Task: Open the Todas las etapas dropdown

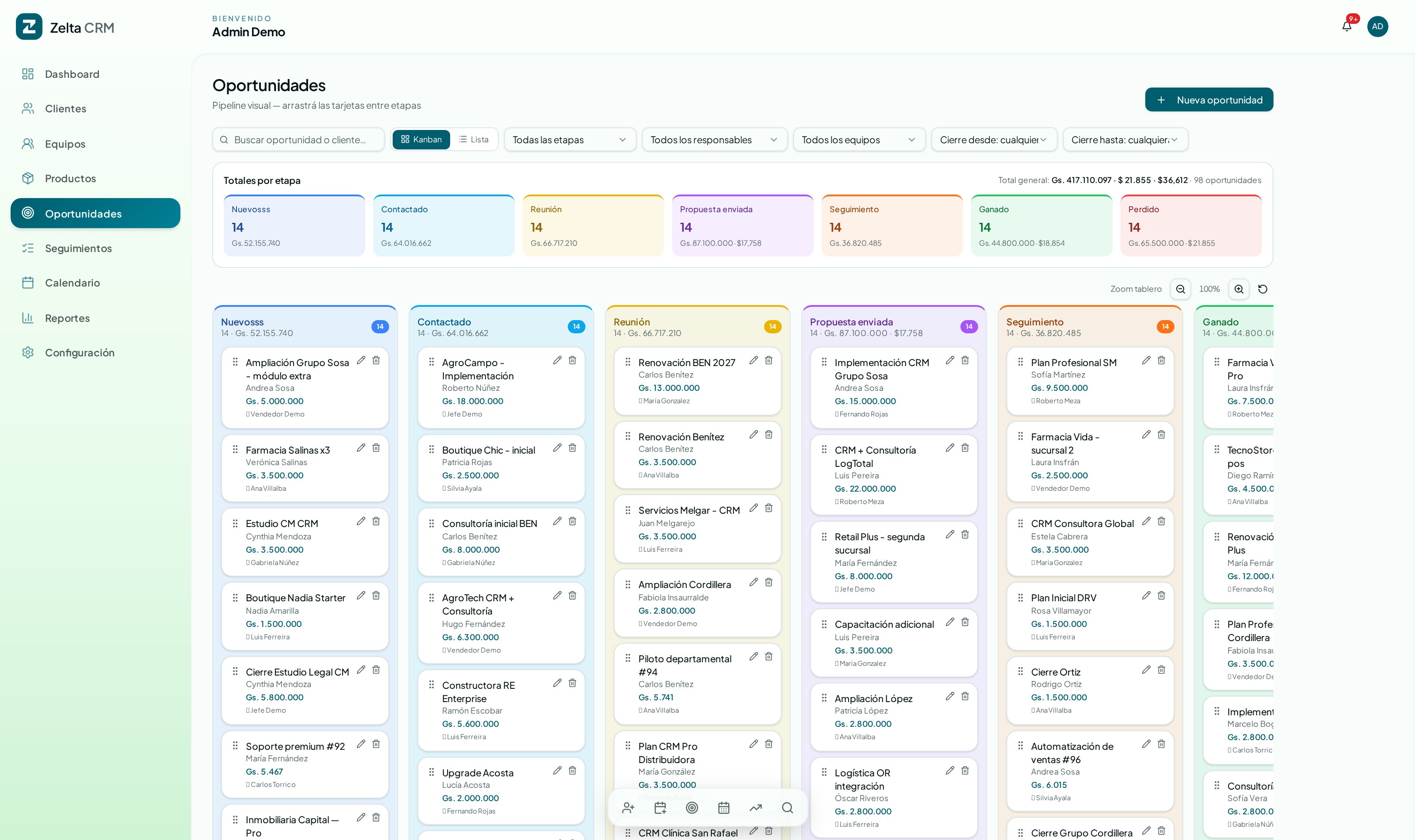Action: (570, 140)
